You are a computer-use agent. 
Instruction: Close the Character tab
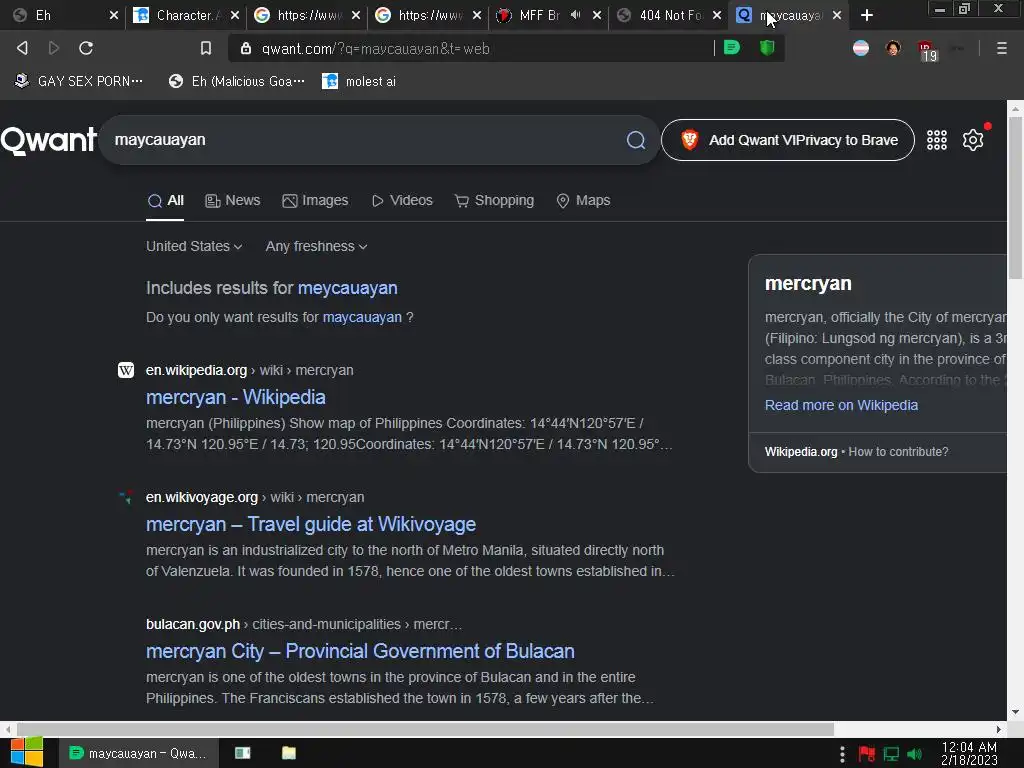point(235,15)
